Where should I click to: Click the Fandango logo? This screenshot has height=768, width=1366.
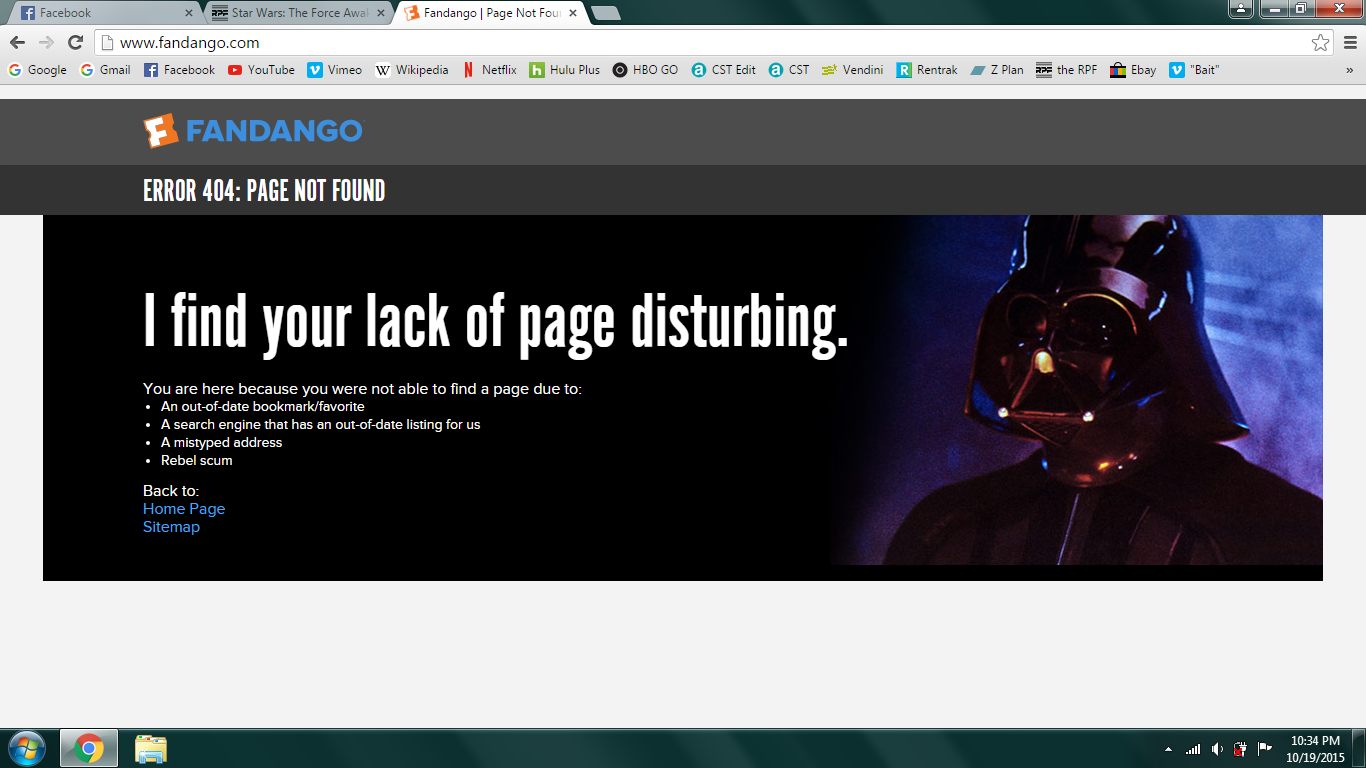click(x=253, y=131)
